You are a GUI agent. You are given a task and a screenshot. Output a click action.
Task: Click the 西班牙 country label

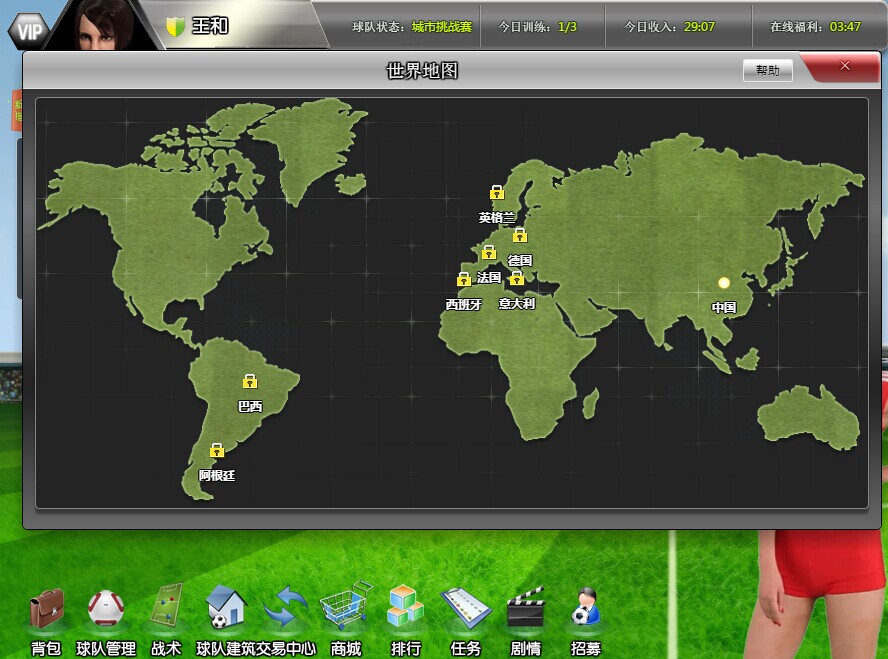pos(464,304)
